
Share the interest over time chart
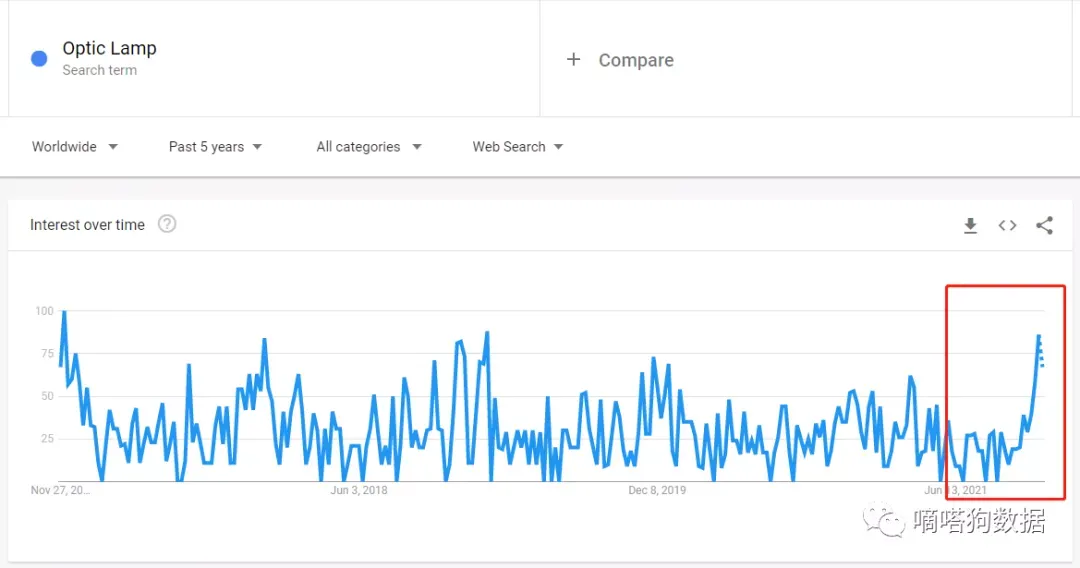[1044, 225]
